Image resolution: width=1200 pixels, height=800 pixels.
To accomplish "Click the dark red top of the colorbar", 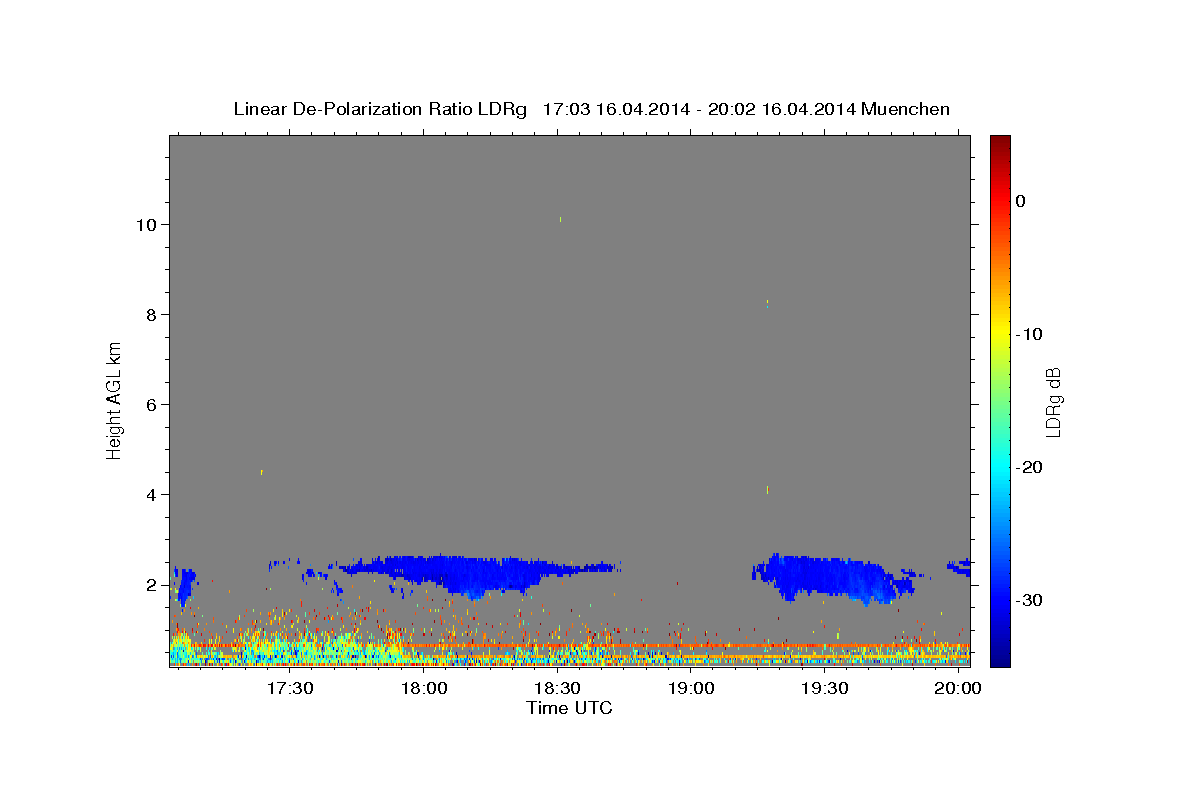I will coord(1000,143).
